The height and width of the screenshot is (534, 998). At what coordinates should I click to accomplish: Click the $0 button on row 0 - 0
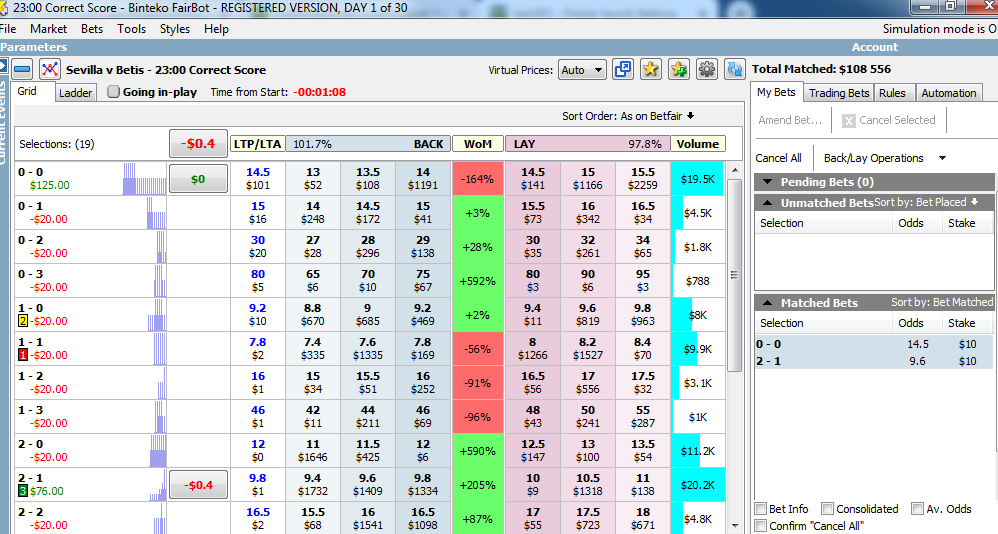click(198, 179)
